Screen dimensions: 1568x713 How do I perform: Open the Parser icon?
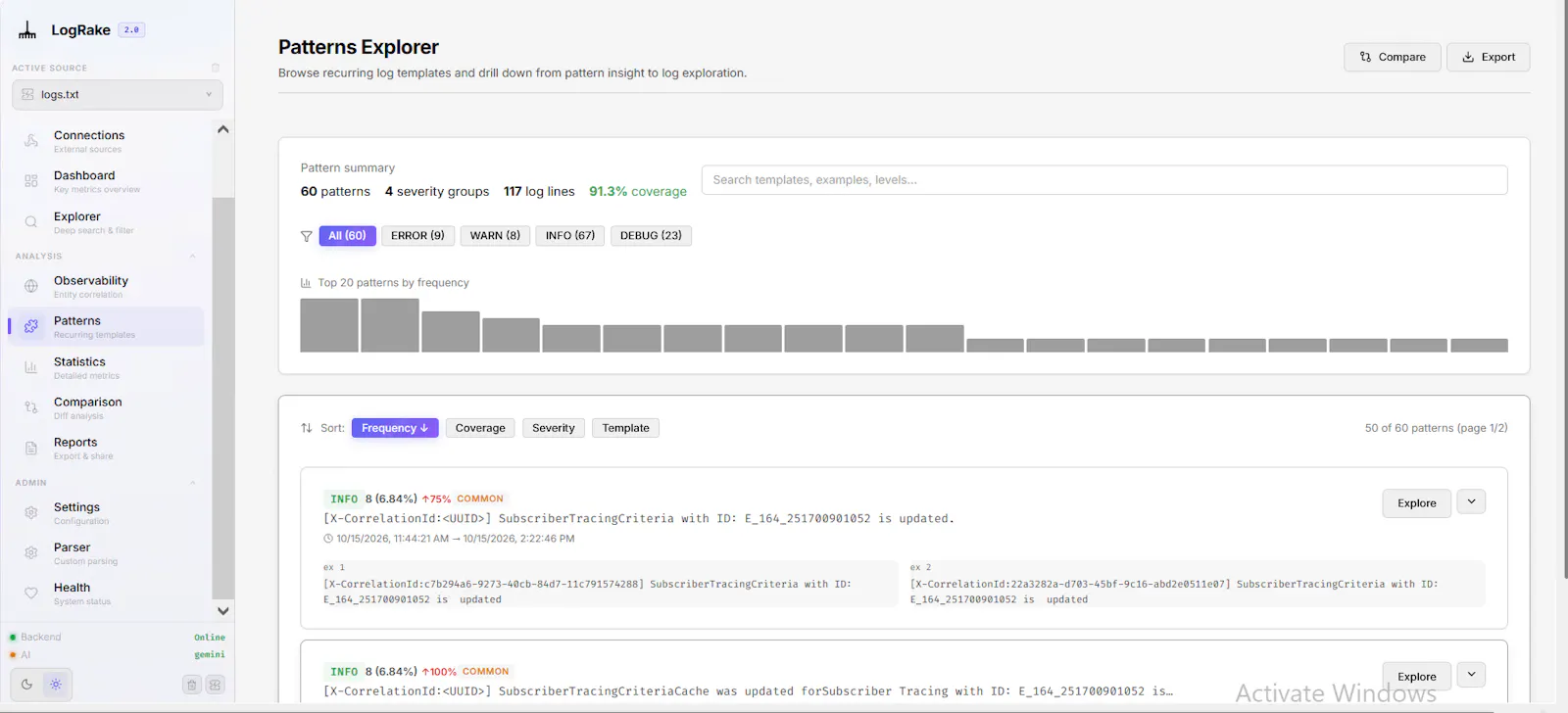coord(31,552)
